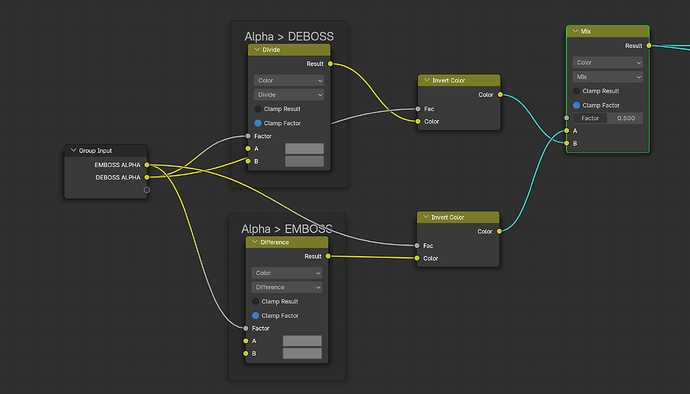Enable Clamp Result in the Mix node
Screen dimensions: 690x394
tap(576, 91)
